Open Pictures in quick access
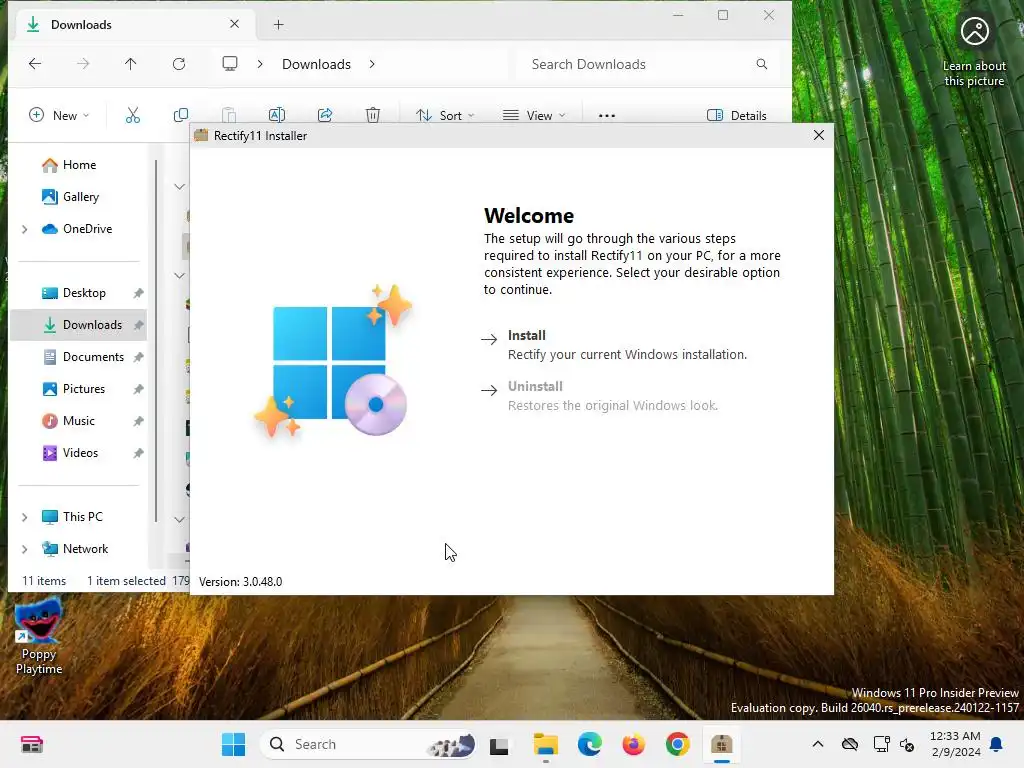Image resolution: width=1024 pixels, height=768 pixels. pos(74,389)
